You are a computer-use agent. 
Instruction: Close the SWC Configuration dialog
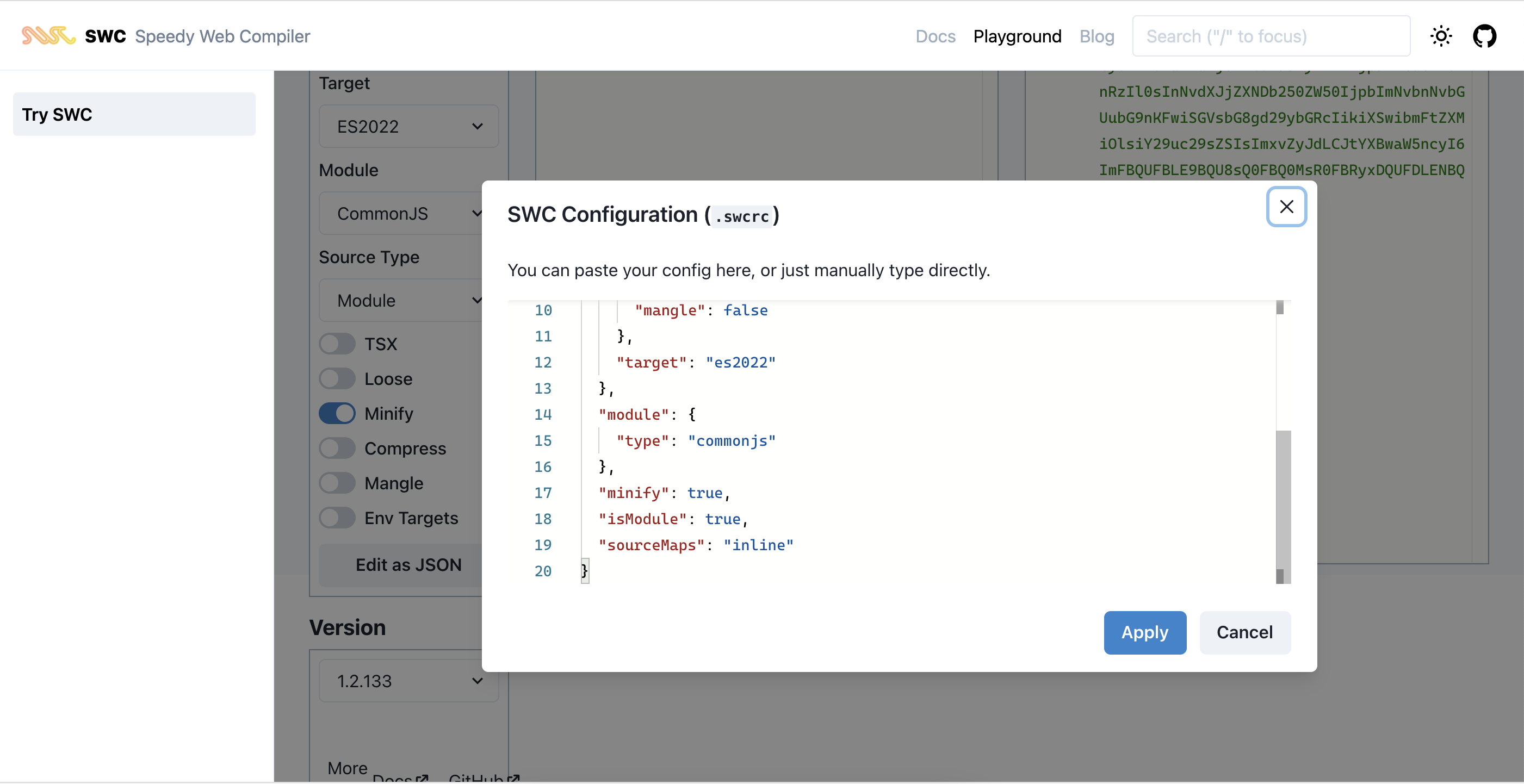(1286, 207)
